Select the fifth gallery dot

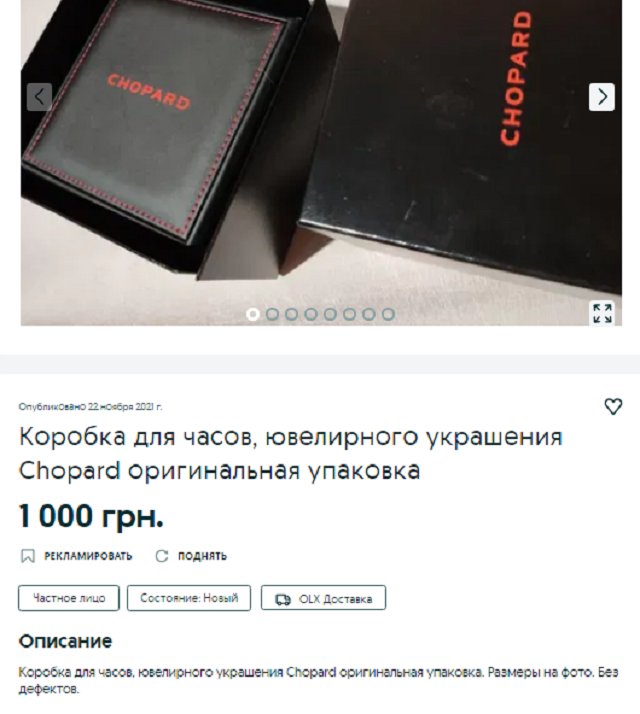click(x=330, y=314)
